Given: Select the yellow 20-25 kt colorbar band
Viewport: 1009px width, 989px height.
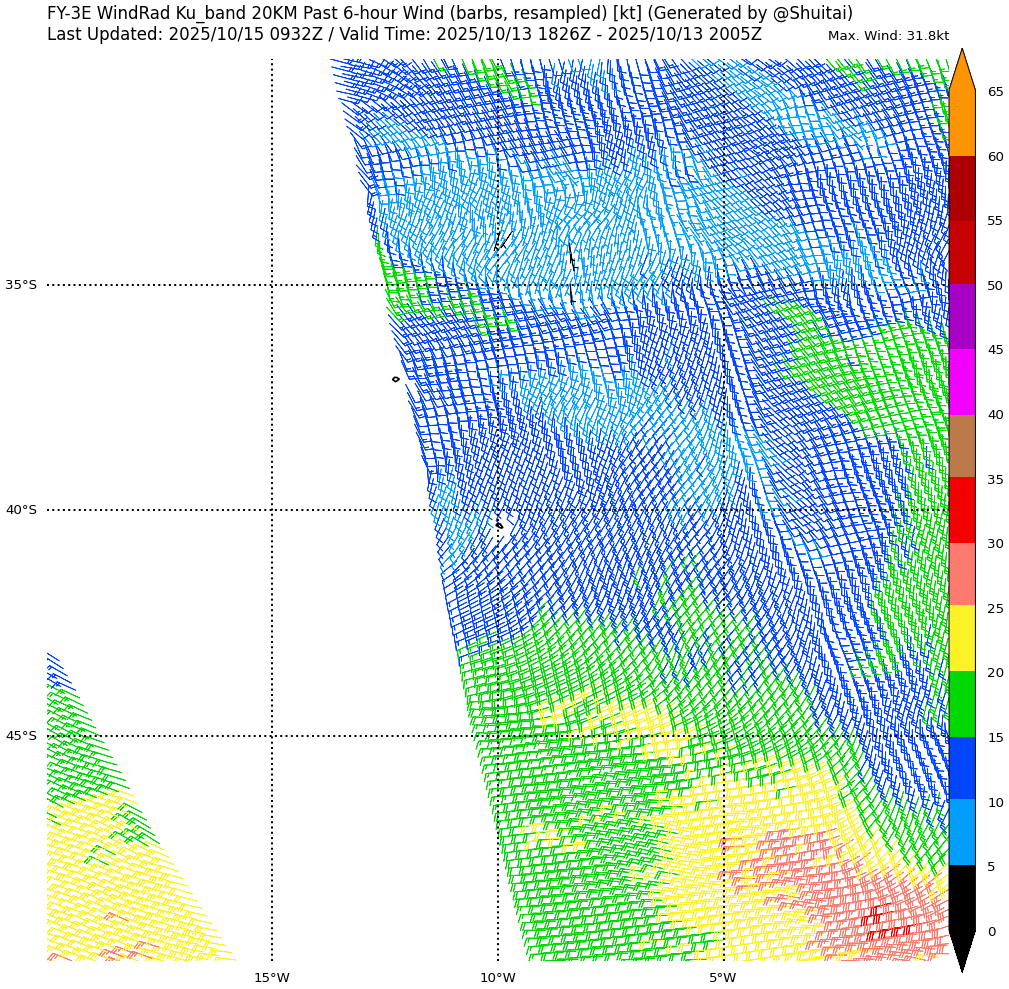Looking at the screenshot, I should pyautogui.click(x=961, y=639).
